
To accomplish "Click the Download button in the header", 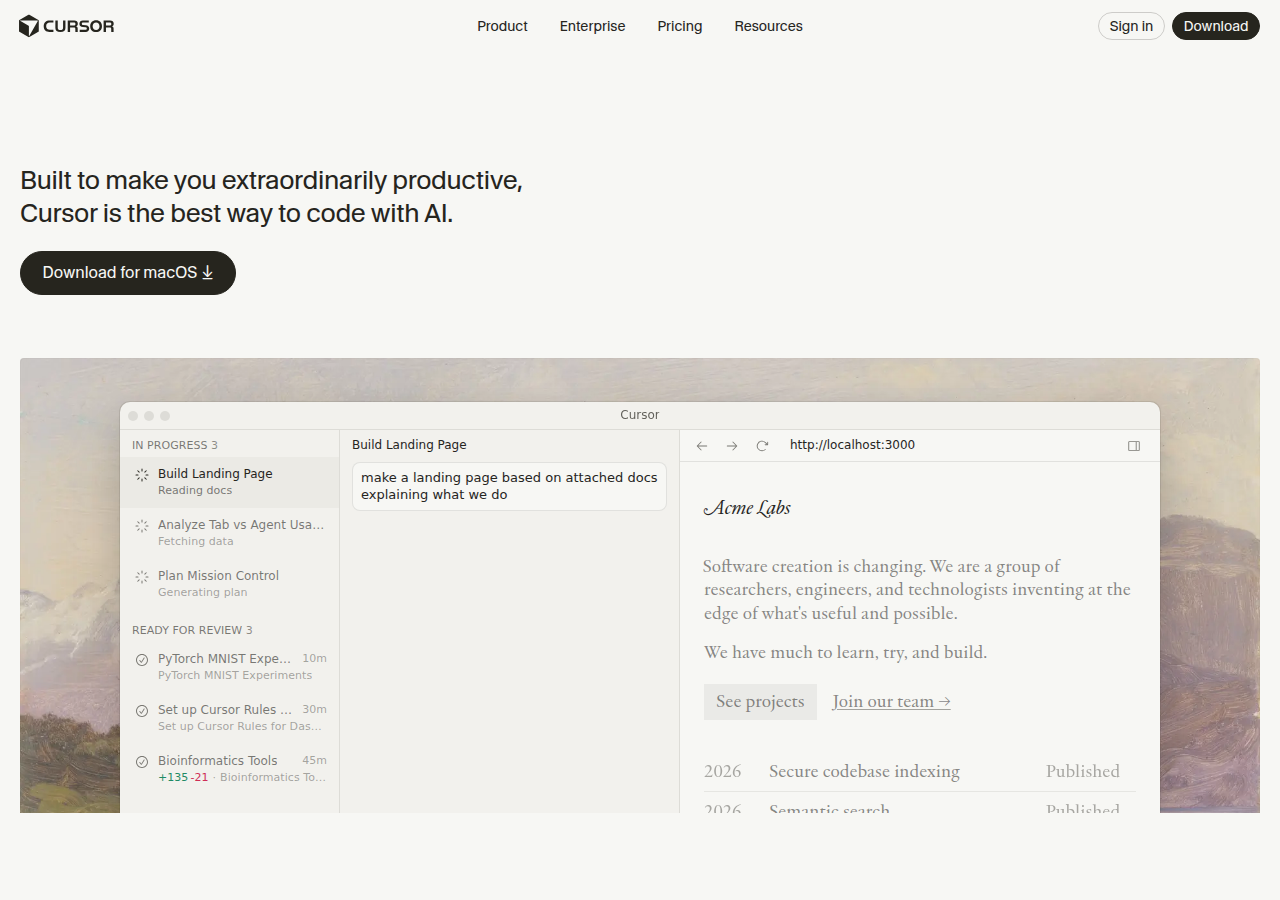I will tap(1216, 26).
